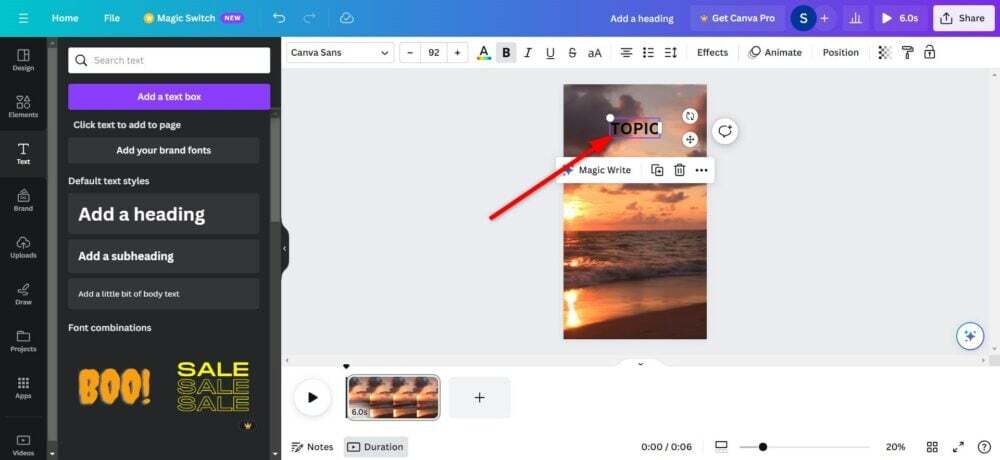
Task: Select the 6.0s beach video clip
Action: point(393,397)
